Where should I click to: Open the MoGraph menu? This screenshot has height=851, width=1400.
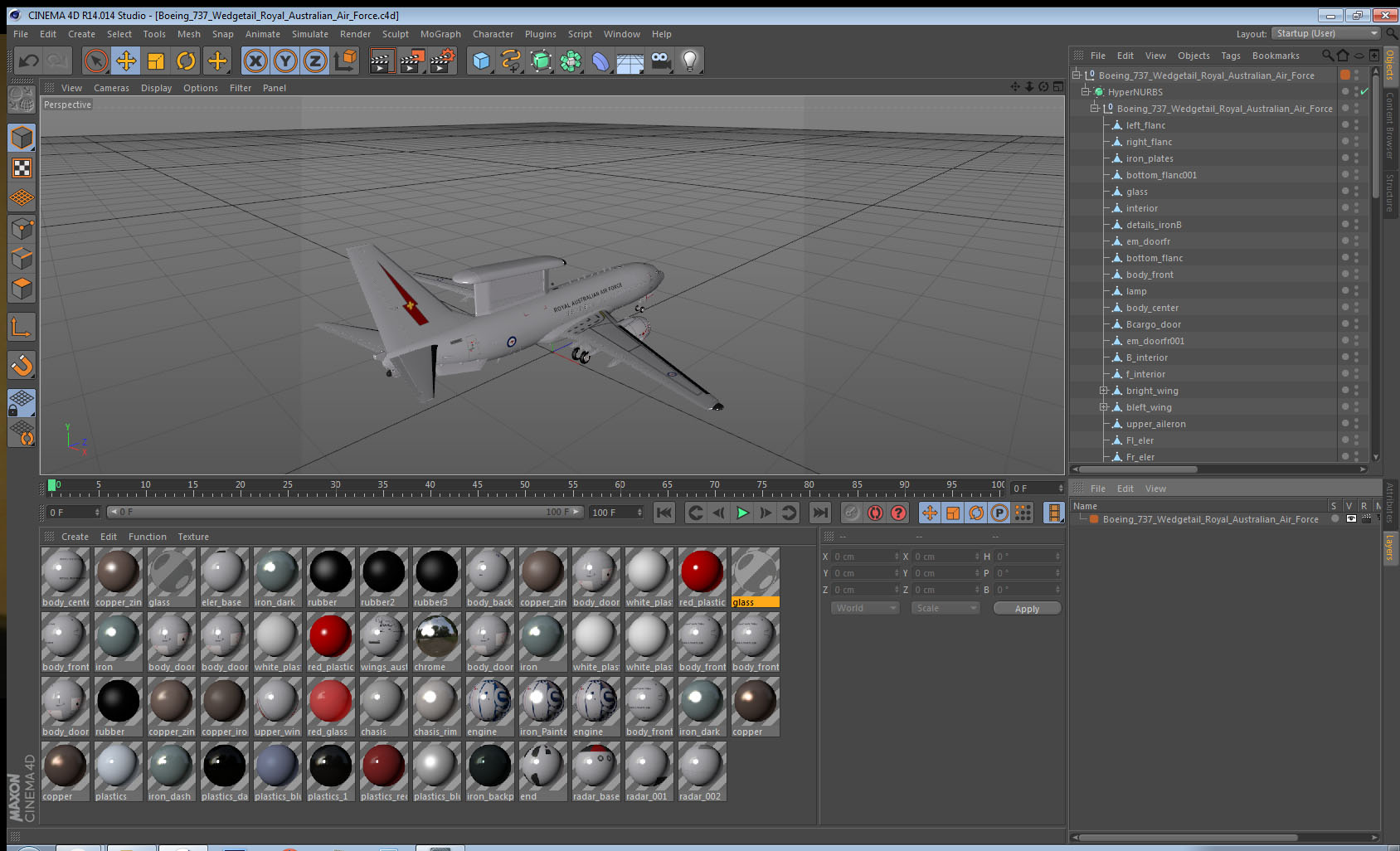click(440, 34)
